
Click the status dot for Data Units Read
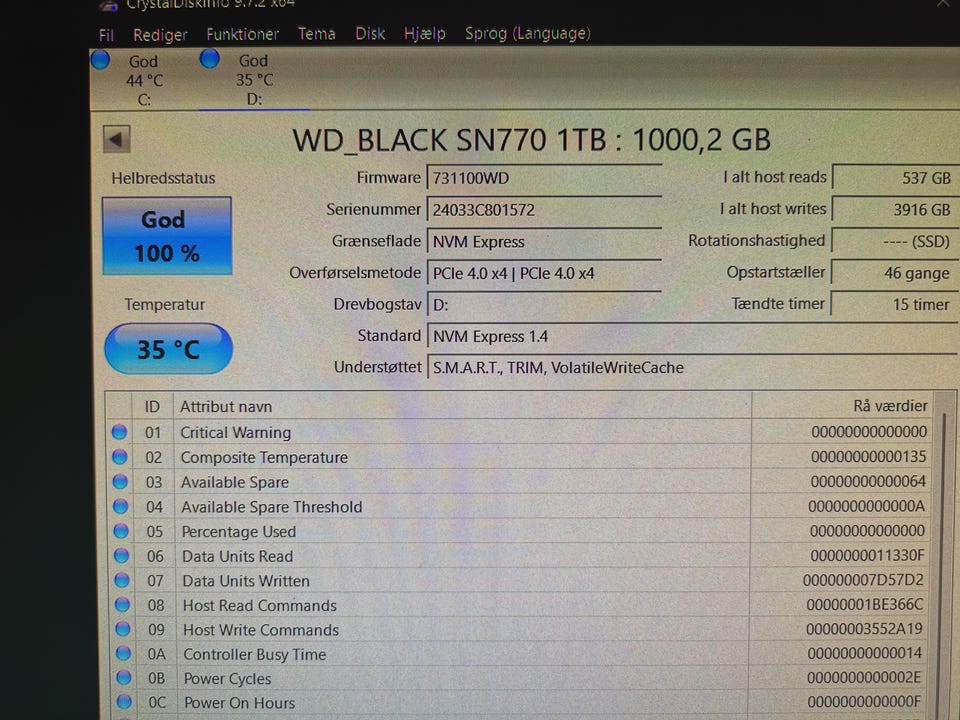pyautogui.click(x=122, y=555)
